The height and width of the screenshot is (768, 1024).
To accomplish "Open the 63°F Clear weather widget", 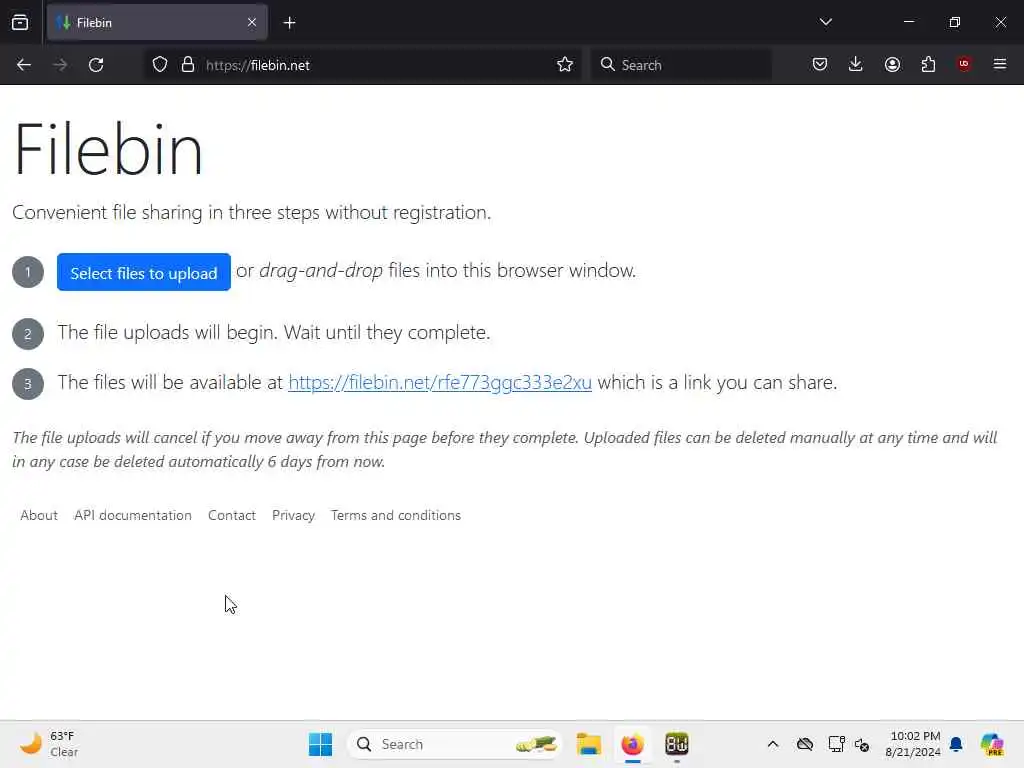I will click(x=49, y=744).
